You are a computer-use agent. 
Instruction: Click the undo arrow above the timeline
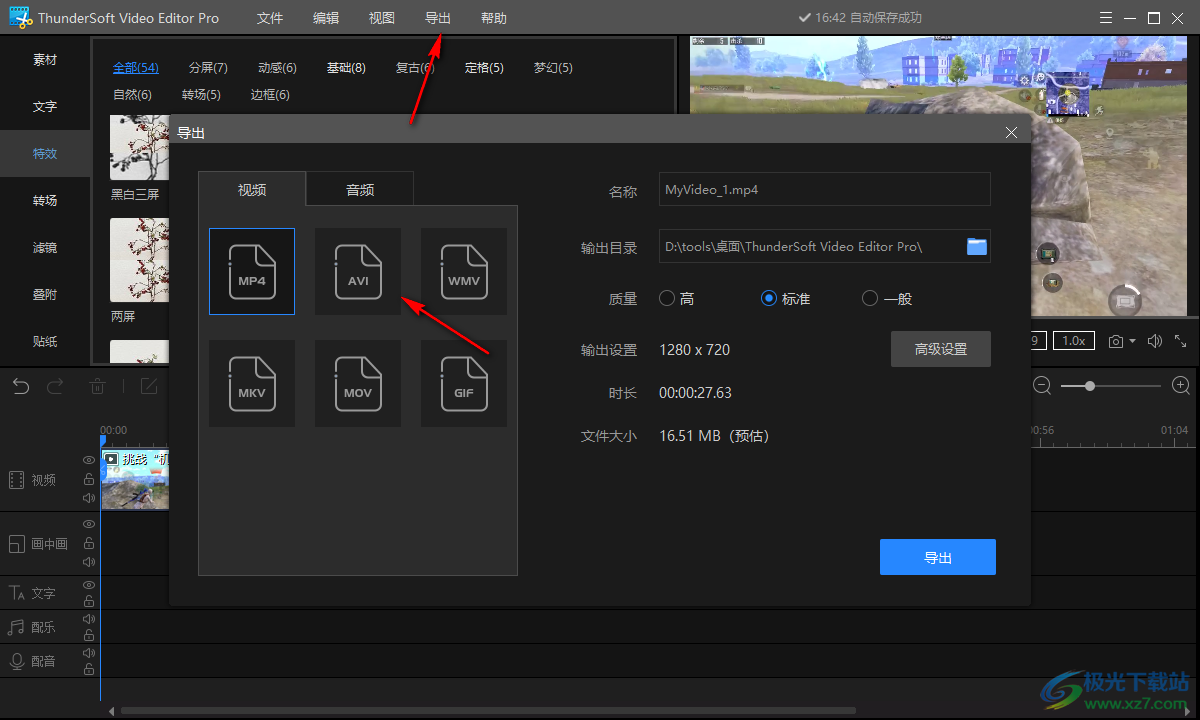21,386
